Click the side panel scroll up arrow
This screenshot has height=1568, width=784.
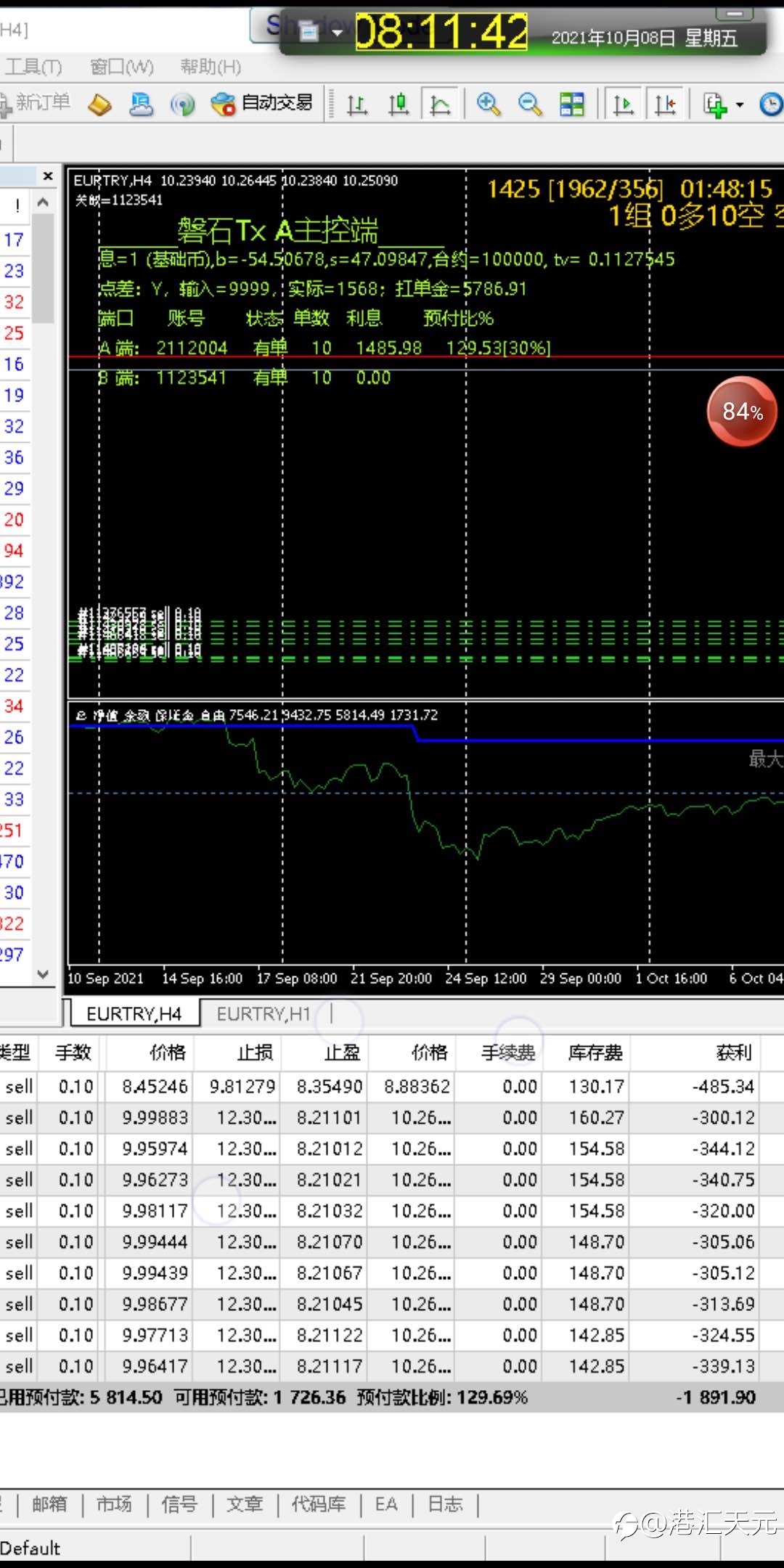[43, 203]
